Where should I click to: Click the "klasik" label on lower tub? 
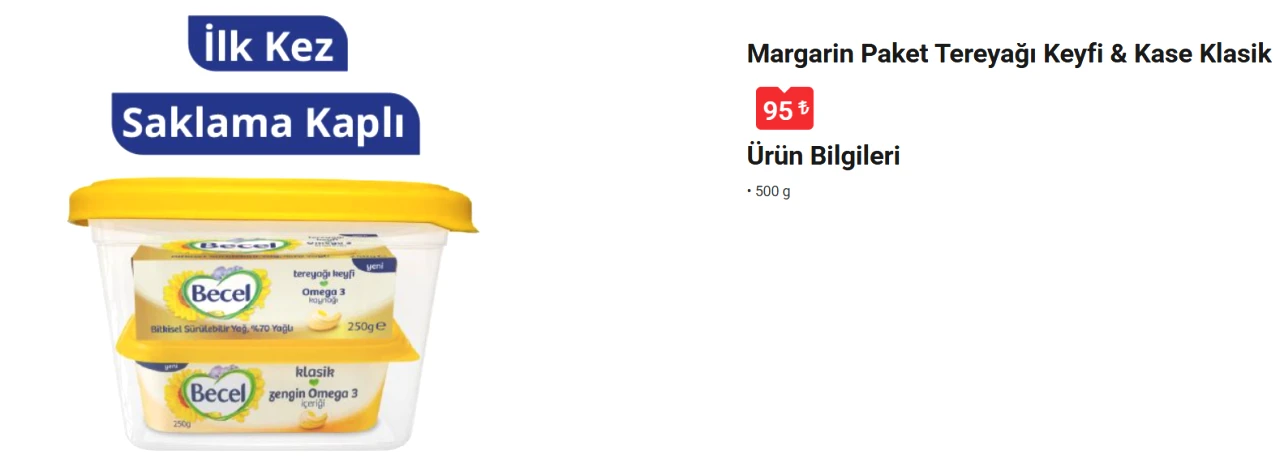(314, 372)
